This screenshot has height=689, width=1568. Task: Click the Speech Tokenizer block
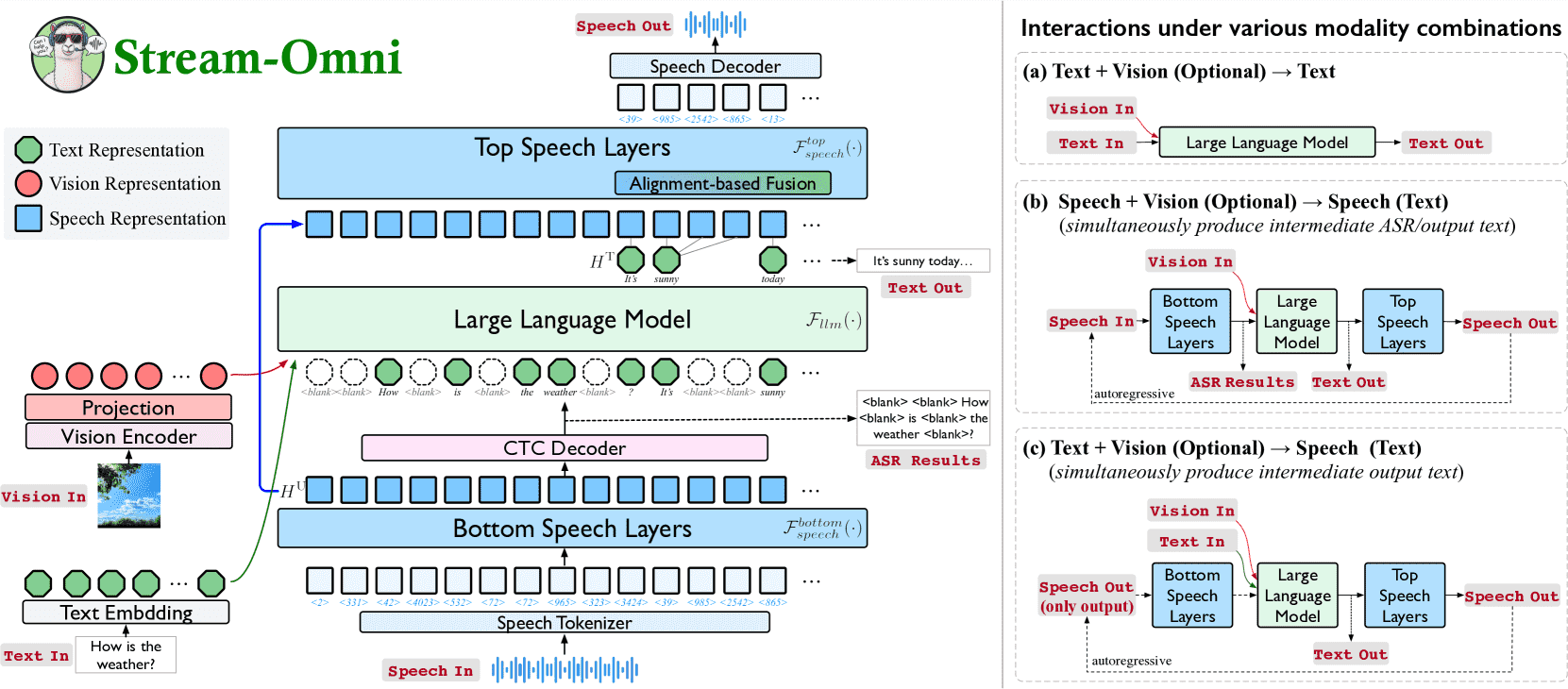[x=565, y=622]
